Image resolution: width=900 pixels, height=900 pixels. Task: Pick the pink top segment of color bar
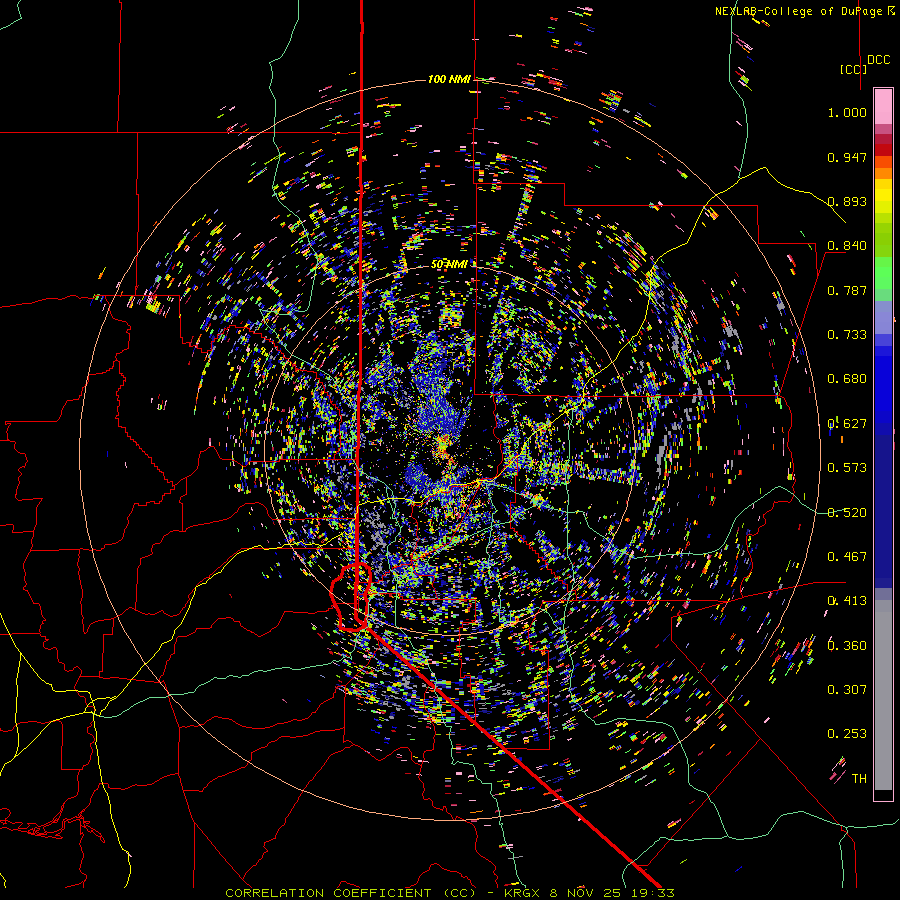pyautogui.click(x=883, y=106)
